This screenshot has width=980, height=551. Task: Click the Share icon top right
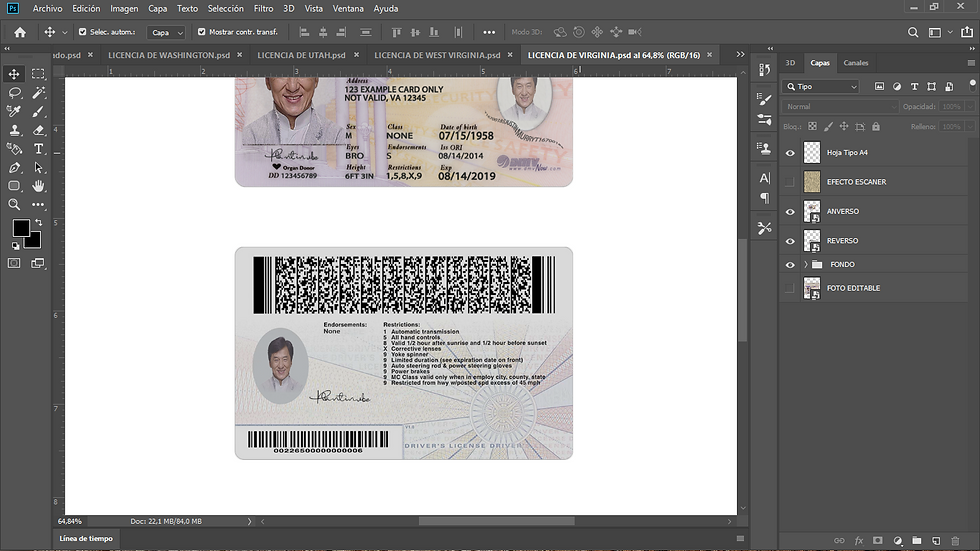point(967,32)
